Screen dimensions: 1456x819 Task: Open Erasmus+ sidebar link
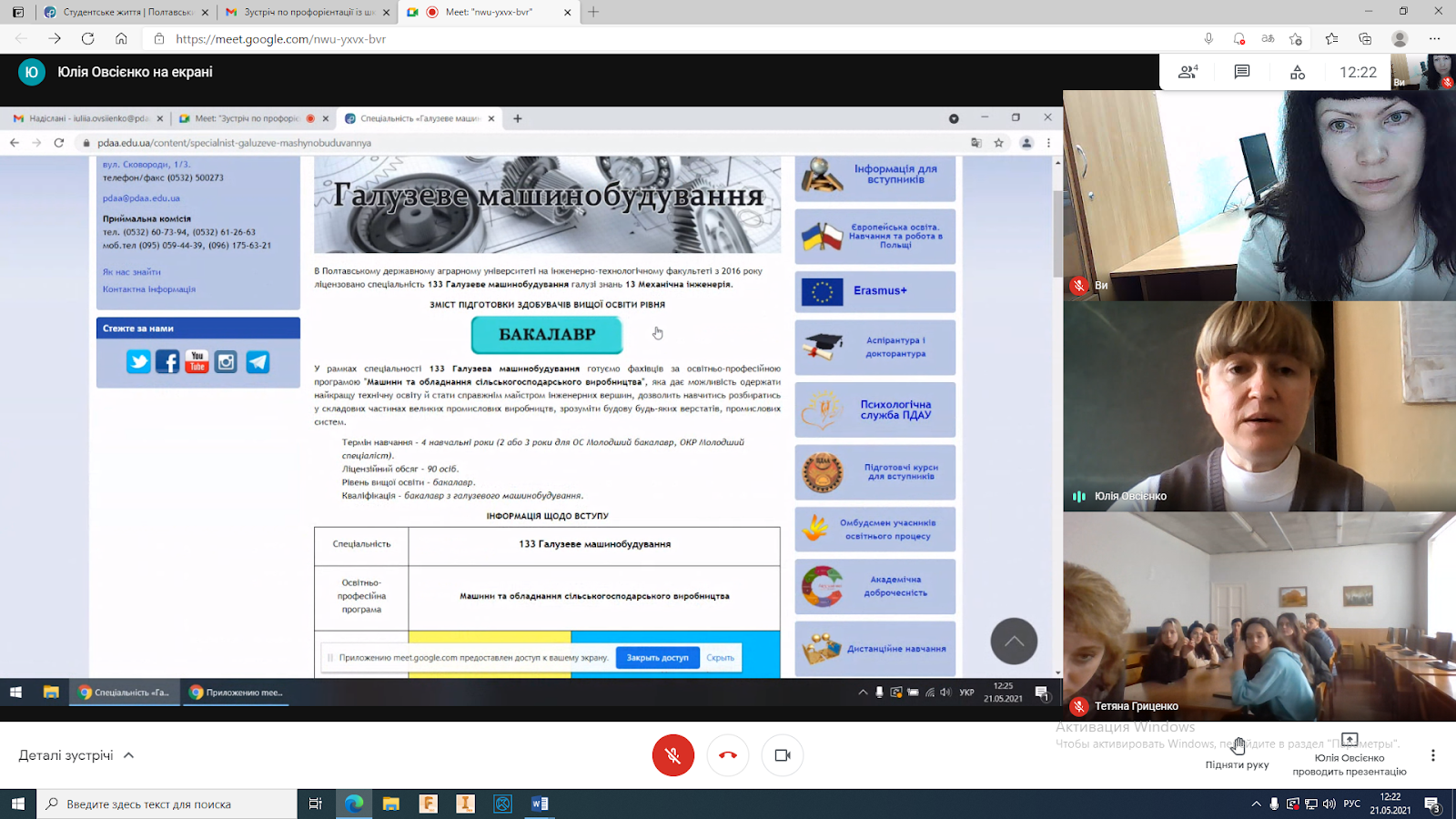(x=875, y=291)
